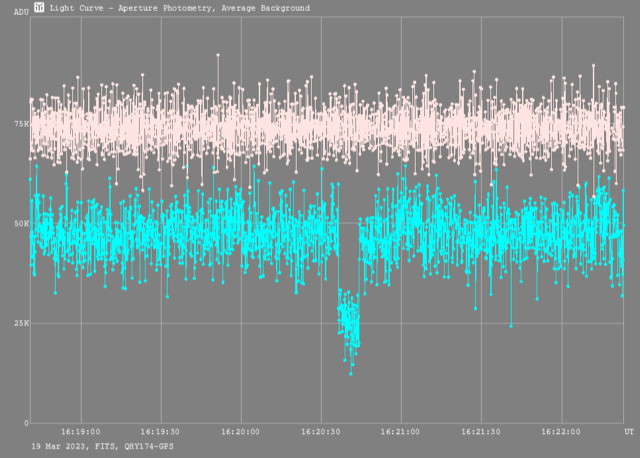Click the 50K y-axis label
The height and width of the screenshot is (458, 640).
point(22,224)
